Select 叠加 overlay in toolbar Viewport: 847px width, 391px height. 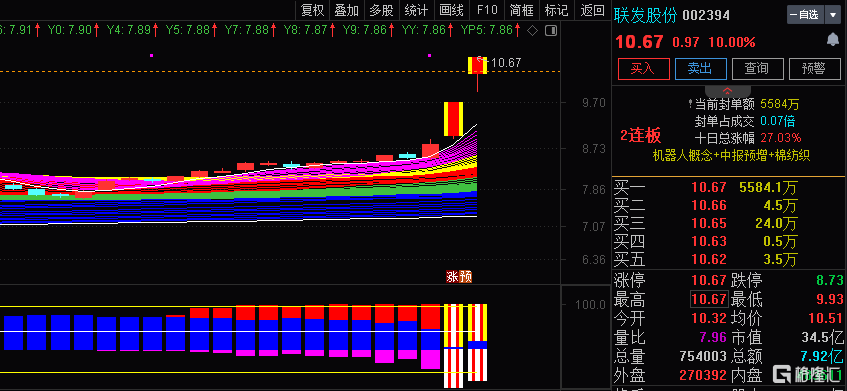(x=347, y=10)
